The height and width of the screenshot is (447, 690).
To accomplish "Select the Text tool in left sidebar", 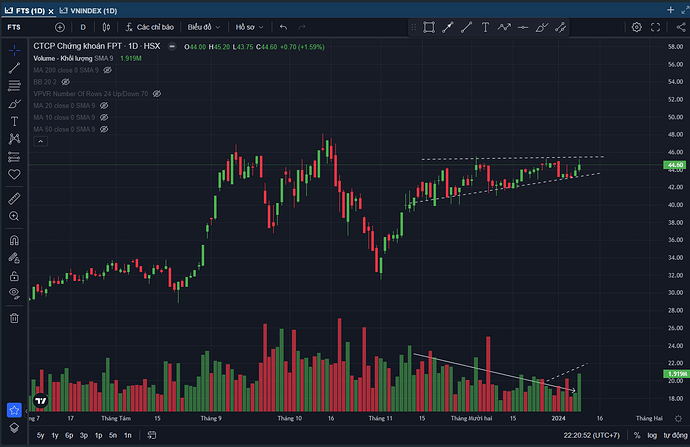I will [15, 120].
